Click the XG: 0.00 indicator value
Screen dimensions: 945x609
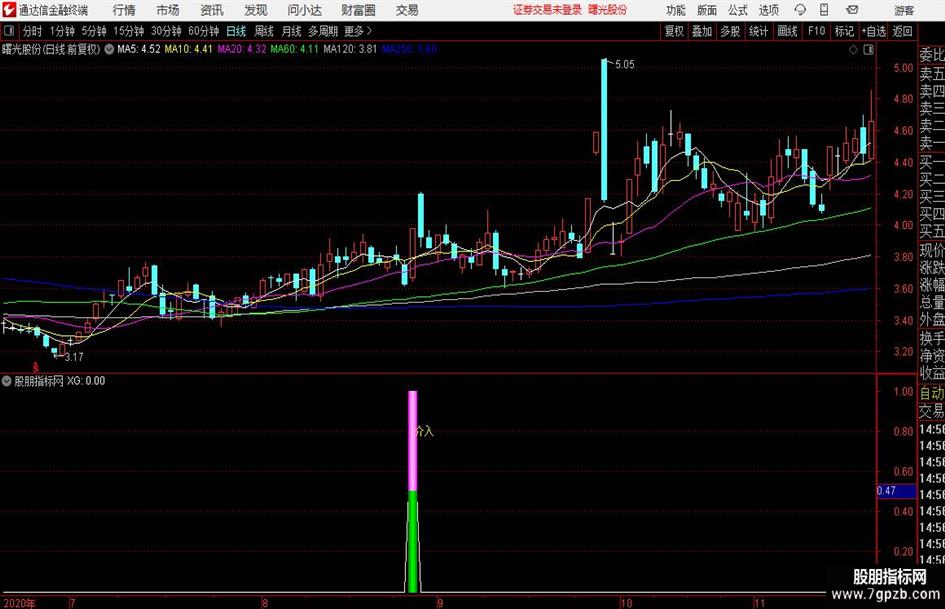tap(86, 380)
